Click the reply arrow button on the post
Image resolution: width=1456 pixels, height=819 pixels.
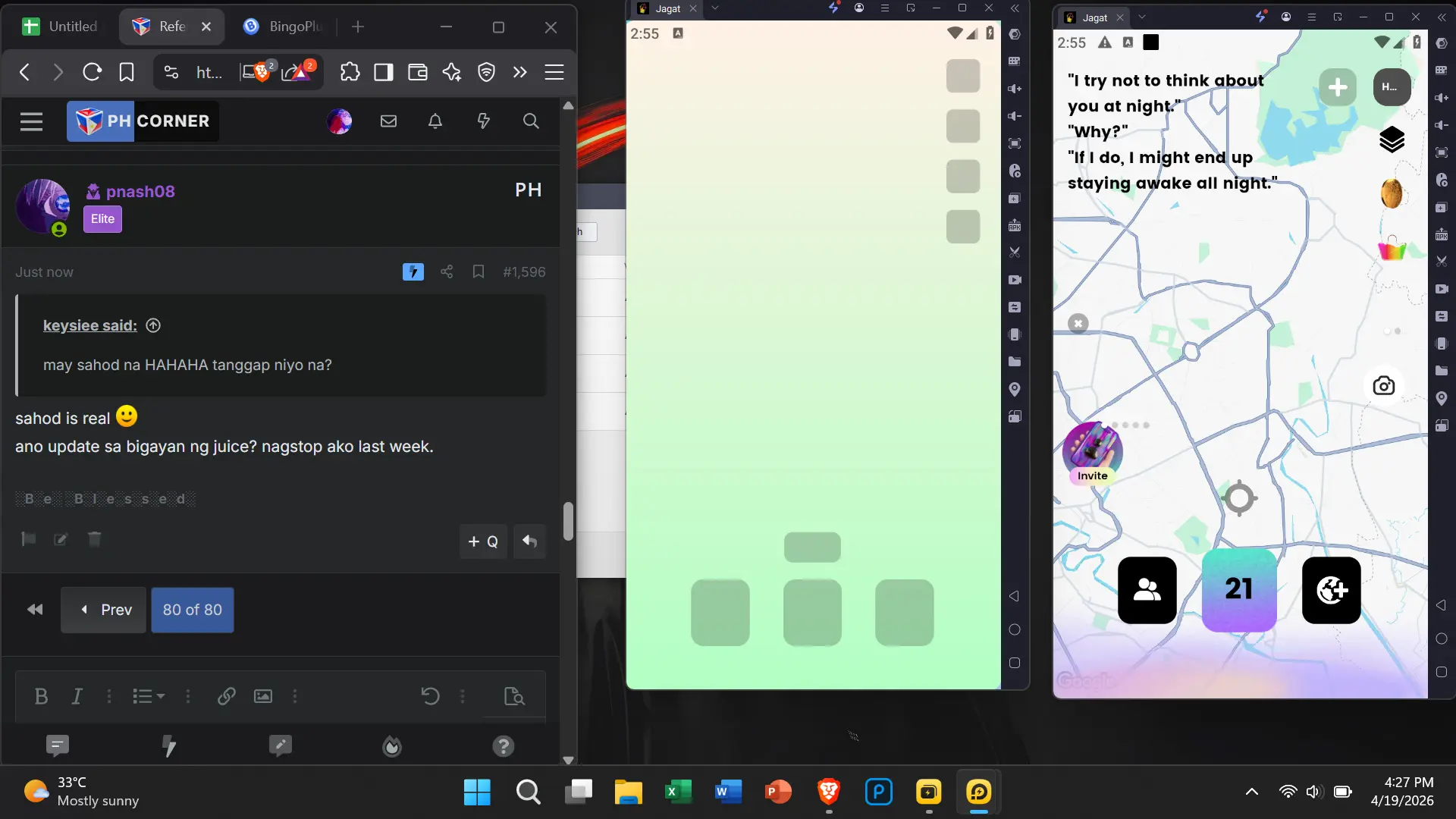(x=529, y=541)
